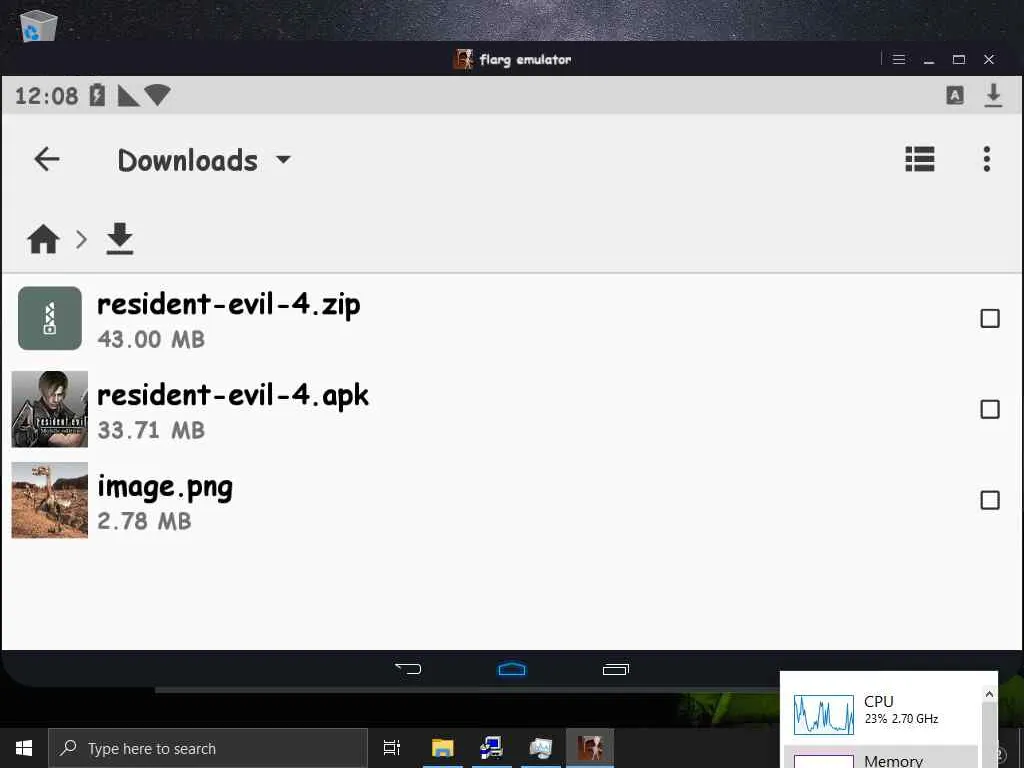This screenshot has width=1024, height=768.
Task: Open the flarg emulator taskbar button
Action: click(x=590, y=748)
